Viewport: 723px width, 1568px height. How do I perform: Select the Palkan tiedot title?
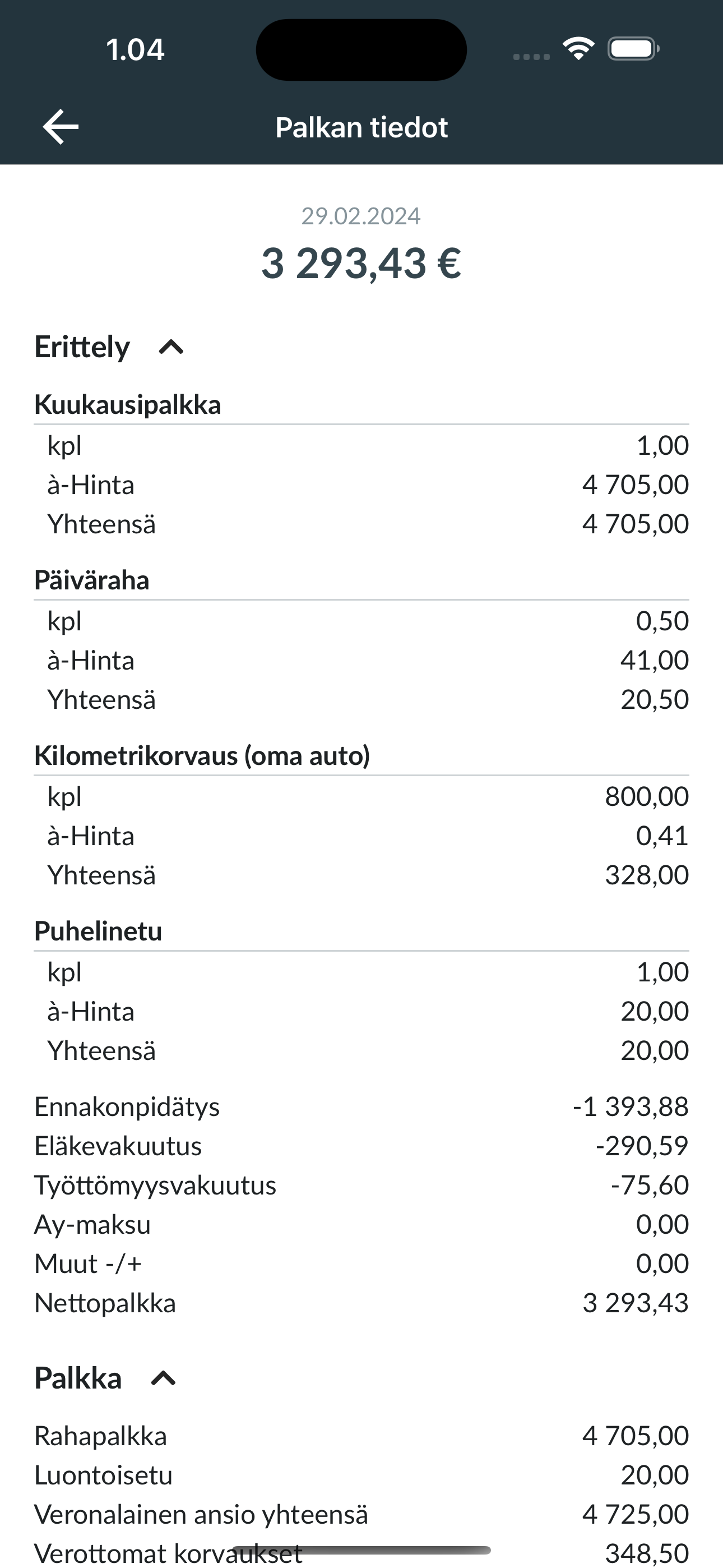coord(361,128)
